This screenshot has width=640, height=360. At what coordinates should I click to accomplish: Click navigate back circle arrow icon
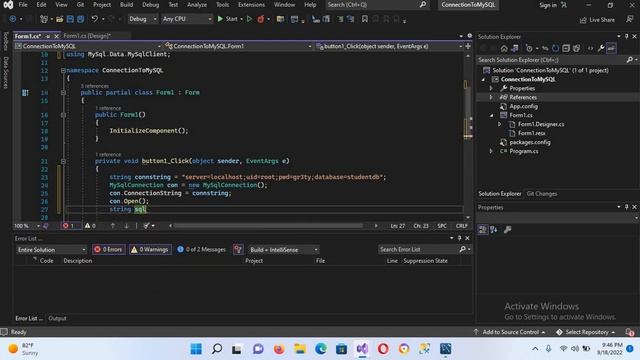[13, 19]
